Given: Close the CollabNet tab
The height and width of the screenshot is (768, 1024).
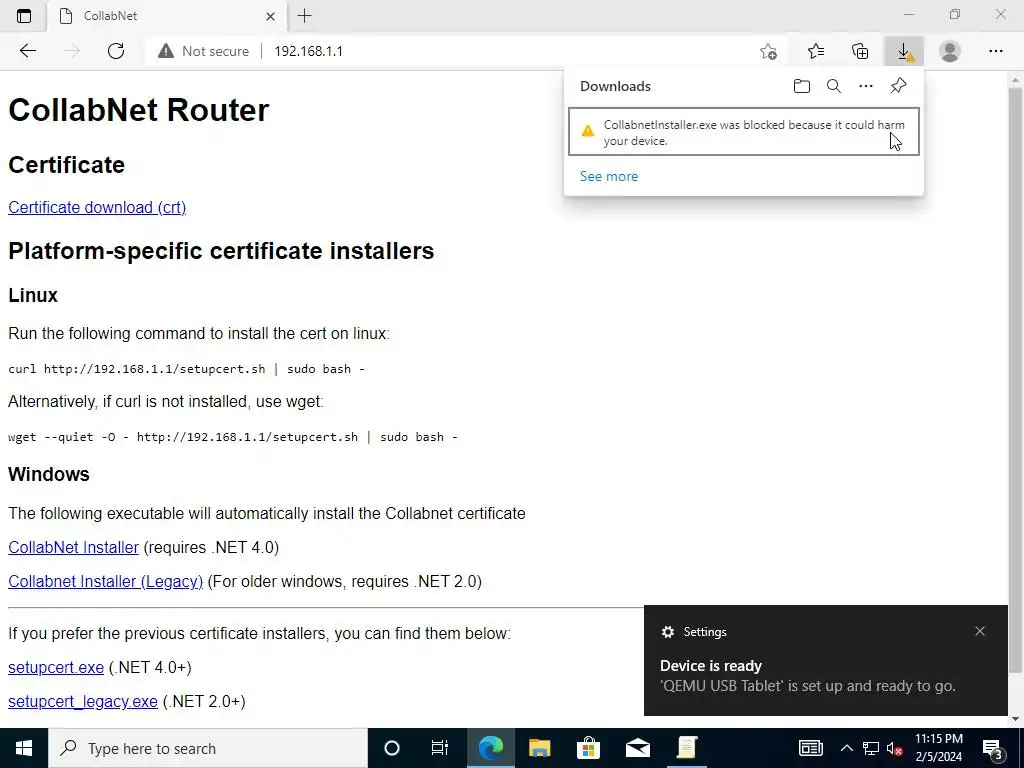Looking at the screenshot, I should [x=270, y=16].
